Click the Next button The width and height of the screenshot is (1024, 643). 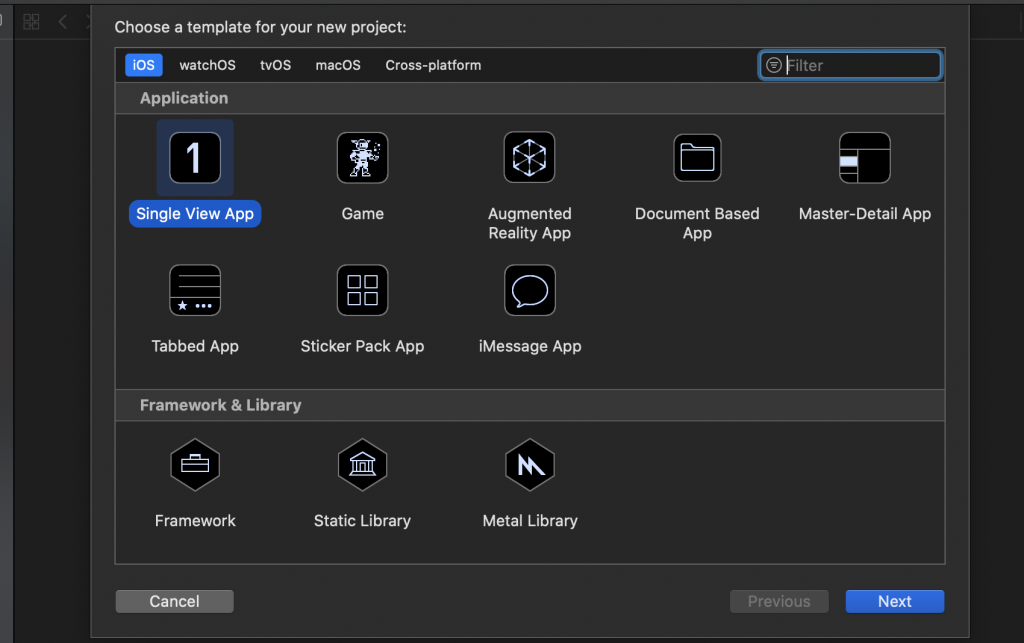pos(895,601)
